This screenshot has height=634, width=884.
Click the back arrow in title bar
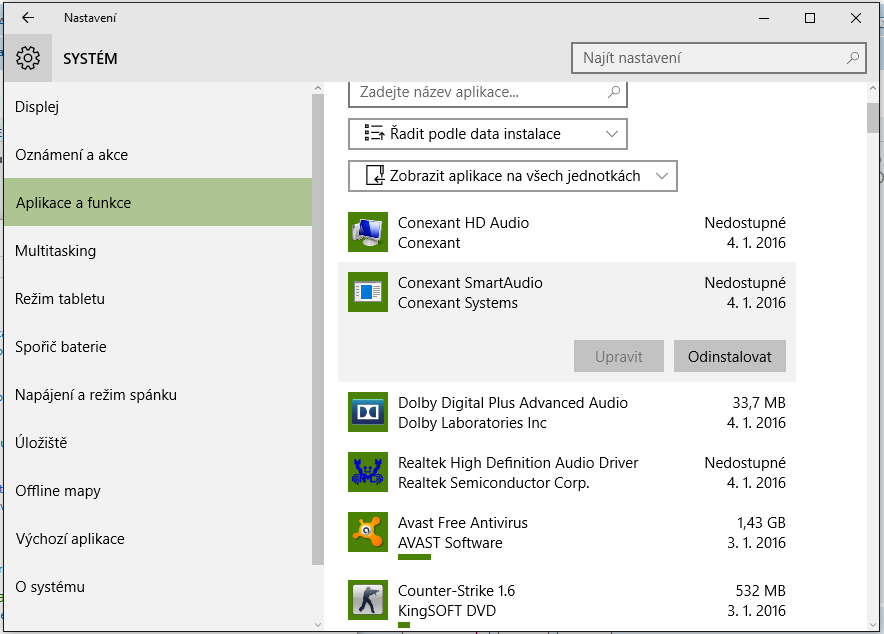28,18
